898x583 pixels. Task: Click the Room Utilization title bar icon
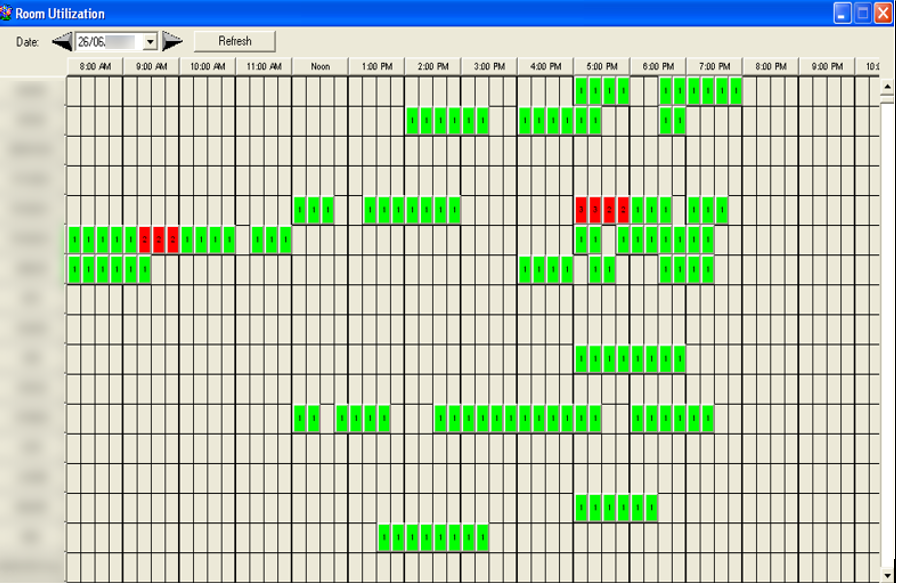click(x=8, y=9)
